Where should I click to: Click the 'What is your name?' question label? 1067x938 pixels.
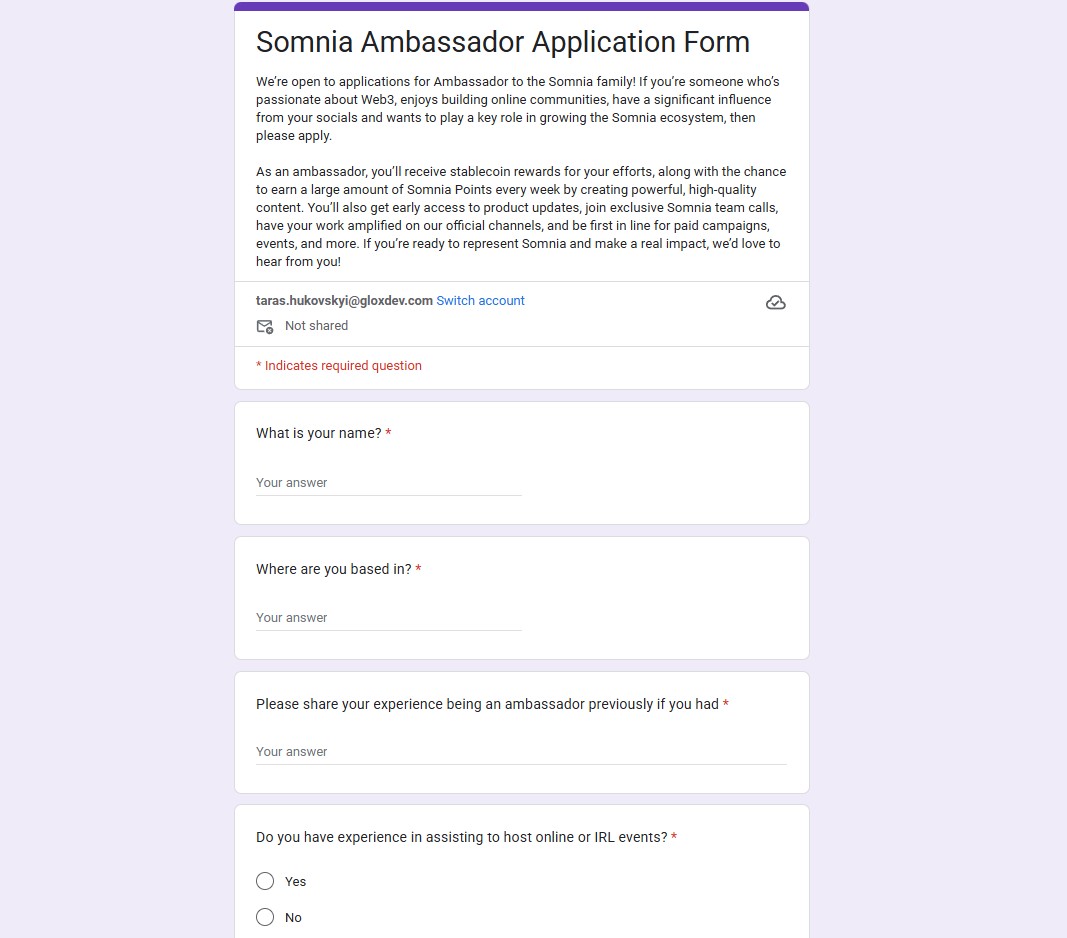(318, 433)
